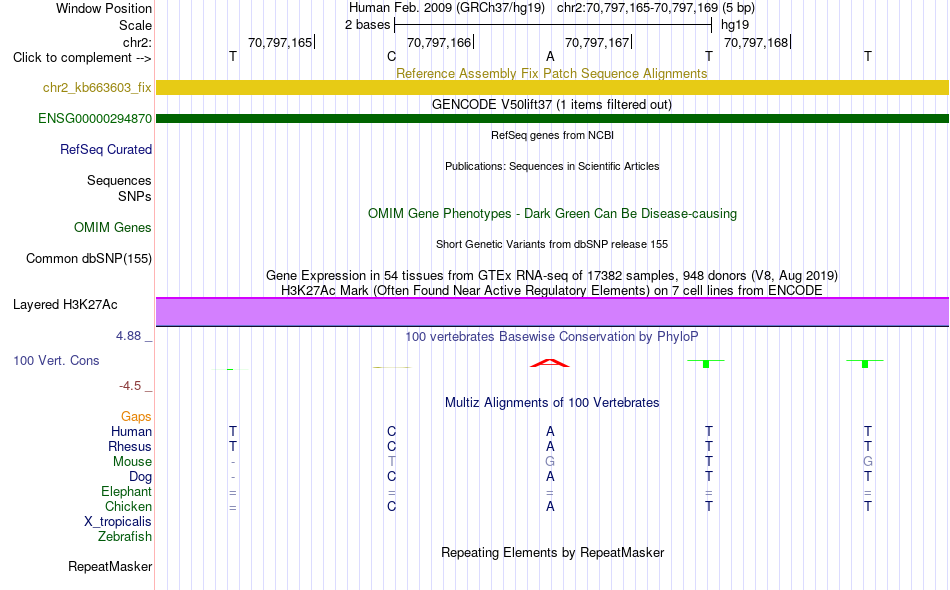950x590 pixels.
Task: Click the base C in the complement row
Action: point(391,56)
